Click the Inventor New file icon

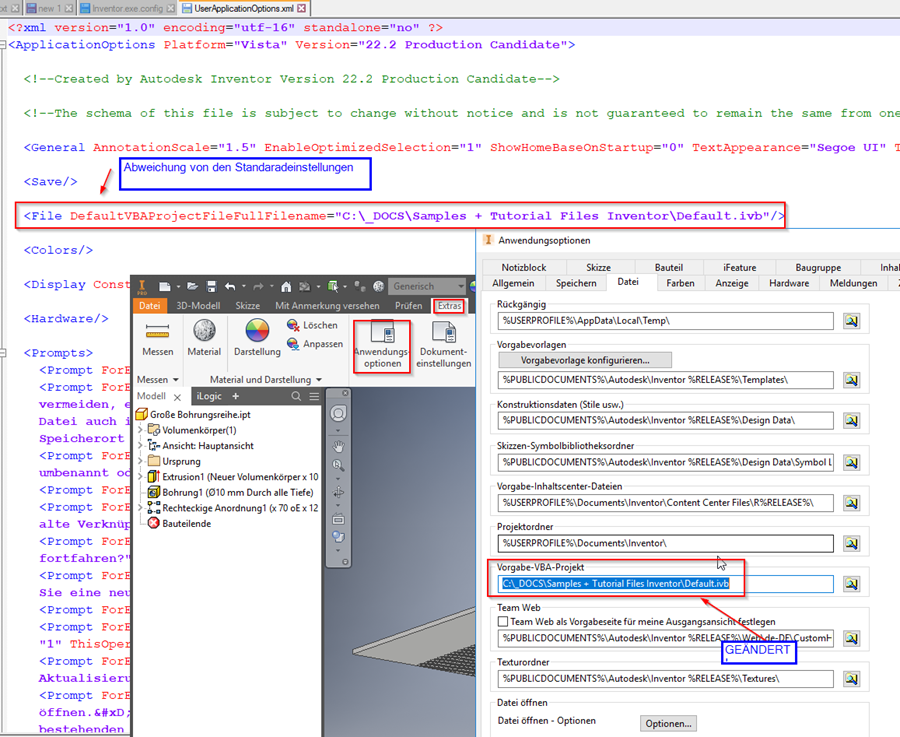click(x=165, y=286)
